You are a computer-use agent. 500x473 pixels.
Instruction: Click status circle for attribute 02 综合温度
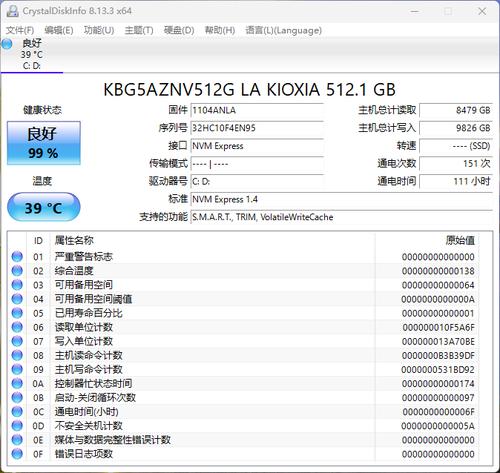(x=17, y=271)
